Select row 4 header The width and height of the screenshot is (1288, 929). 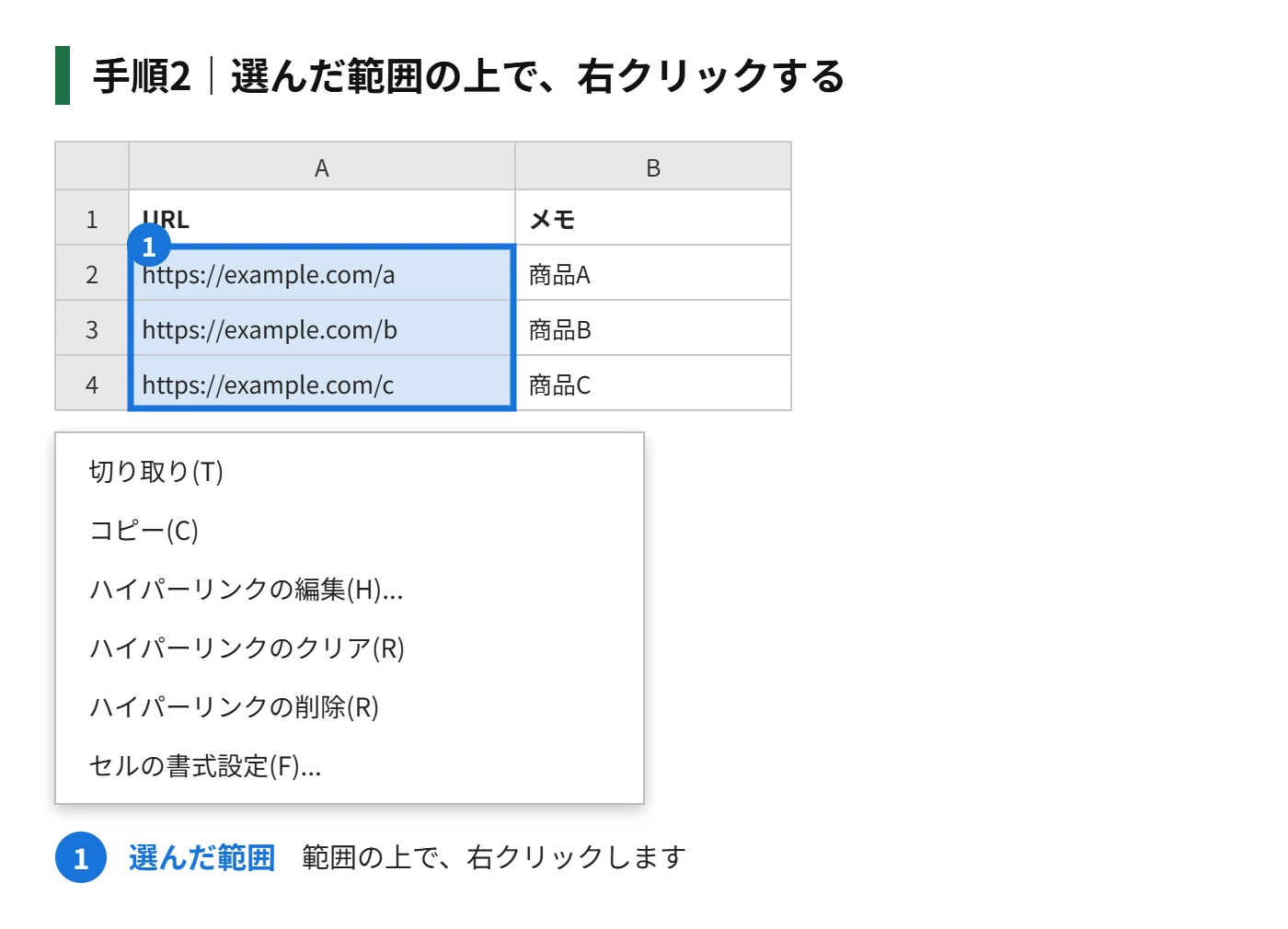pyautogui.click(x=92, y=384)
